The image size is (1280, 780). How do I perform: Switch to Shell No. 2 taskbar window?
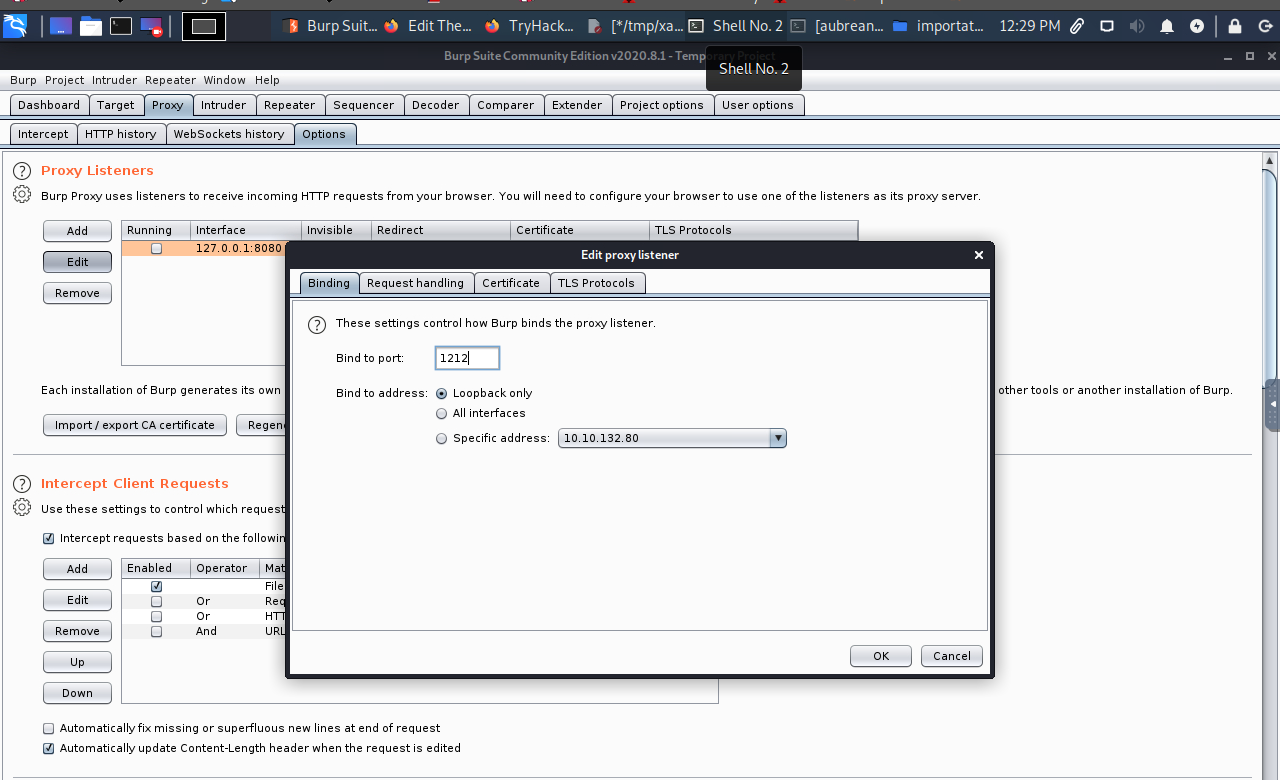click(735, 26)
